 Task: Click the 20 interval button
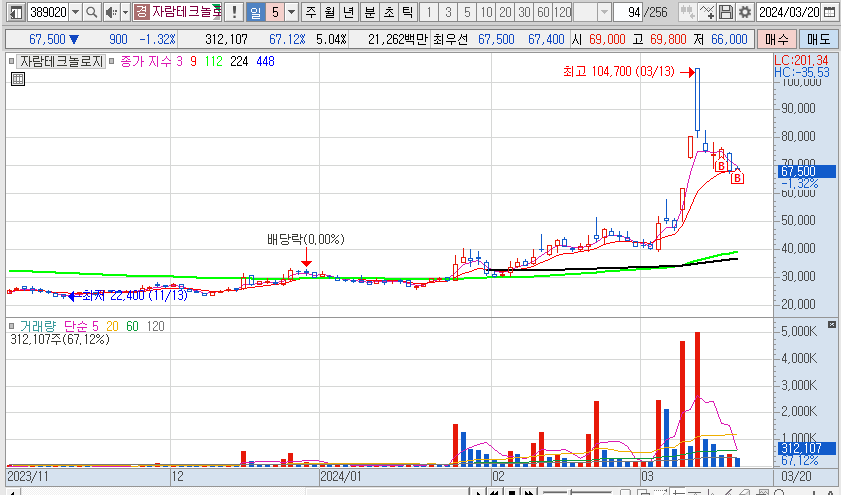point(505,12)
